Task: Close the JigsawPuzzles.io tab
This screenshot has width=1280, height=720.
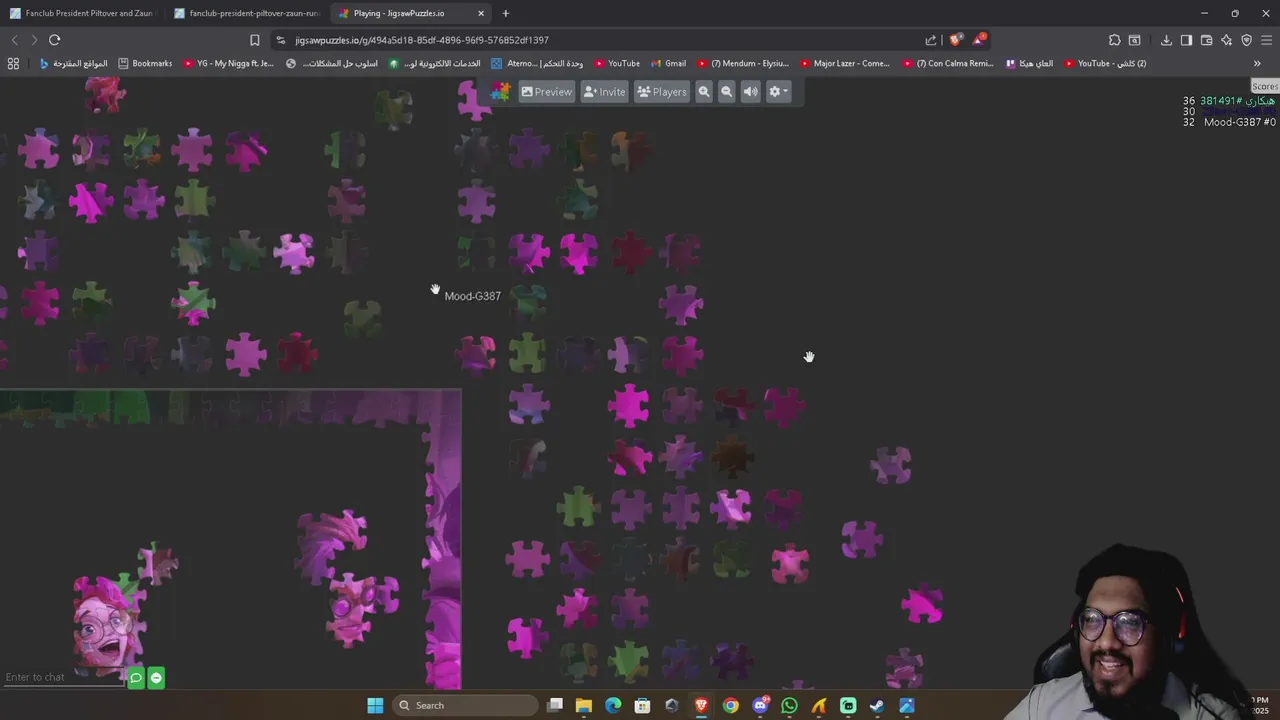Action: tap(481, 13)
